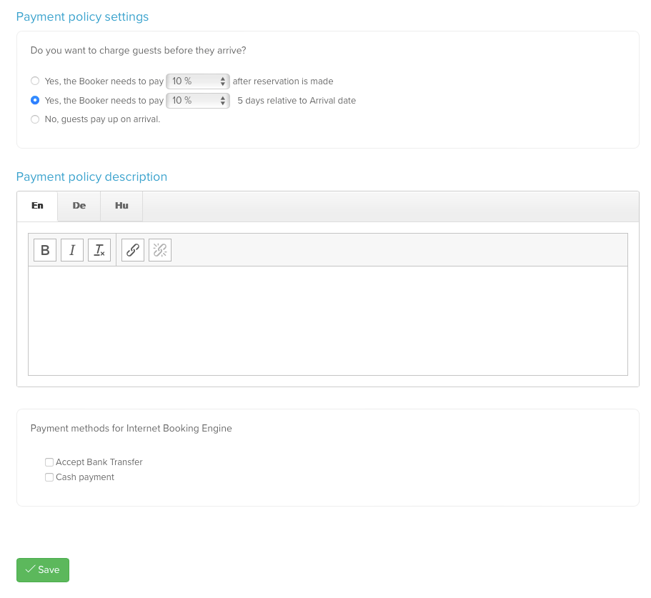The image size is (651, 598).
Task: Click inside the policy description text area
Action: pyautogui.click(x=327, y=320)
